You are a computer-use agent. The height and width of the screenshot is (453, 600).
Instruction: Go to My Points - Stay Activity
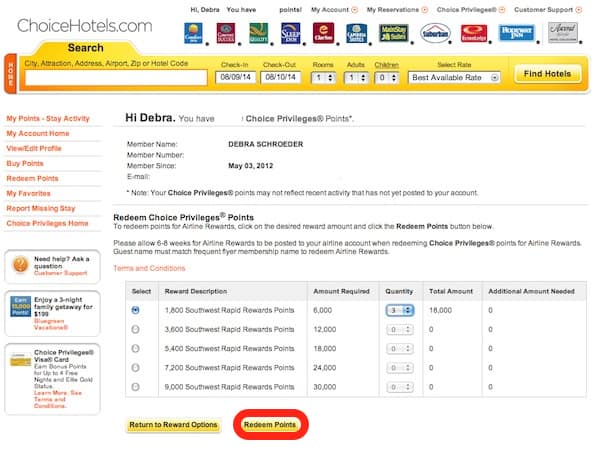[48, 119]
